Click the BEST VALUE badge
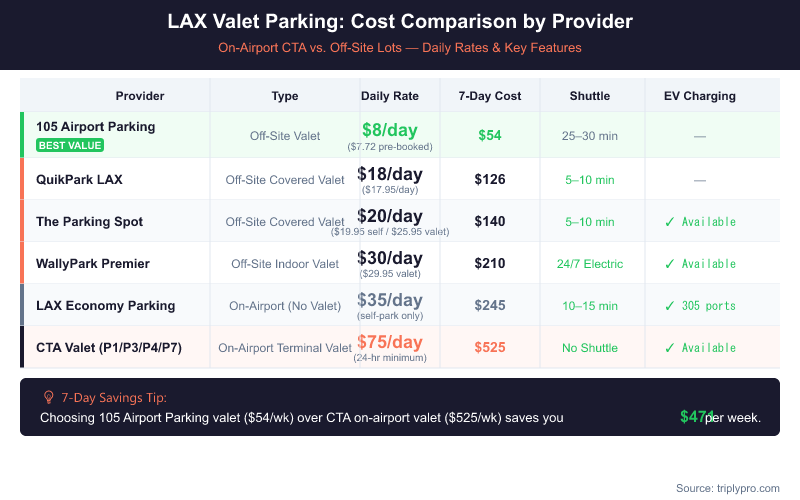 coord(70,145)
